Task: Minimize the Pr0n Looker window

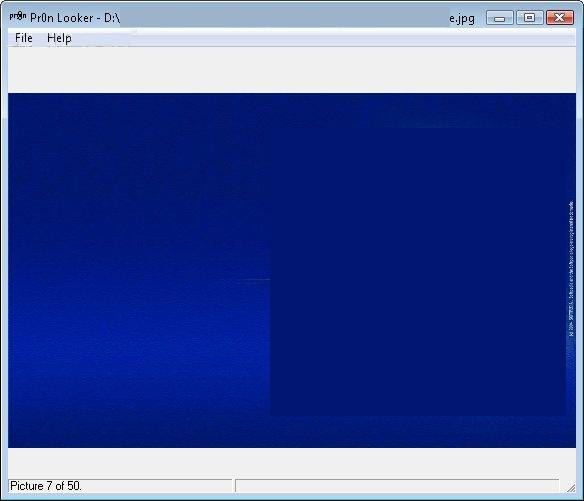Action: pos(499,18)
